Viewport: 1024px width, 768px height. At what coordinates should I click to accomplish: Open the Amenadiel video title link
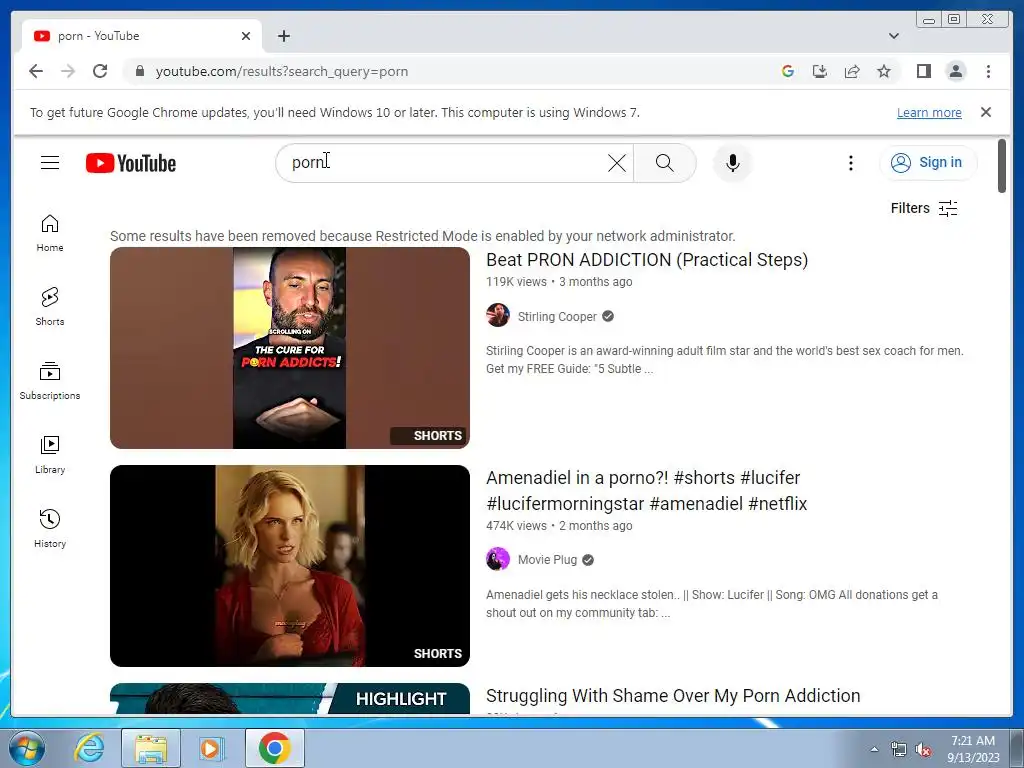coord(647,490)
